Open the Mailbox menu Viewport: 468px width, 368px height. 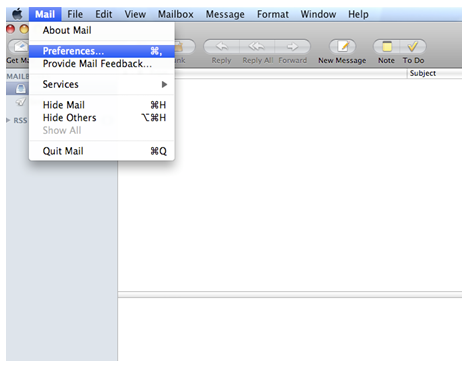[176, 14]
